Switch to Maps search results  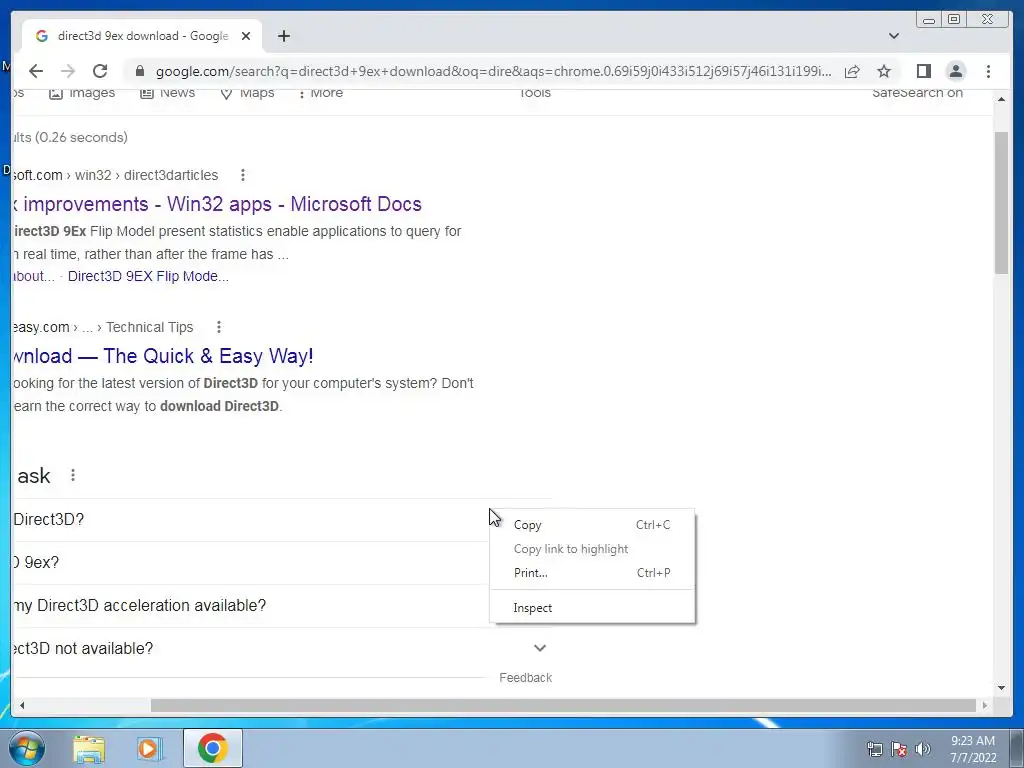click(248, 93)
